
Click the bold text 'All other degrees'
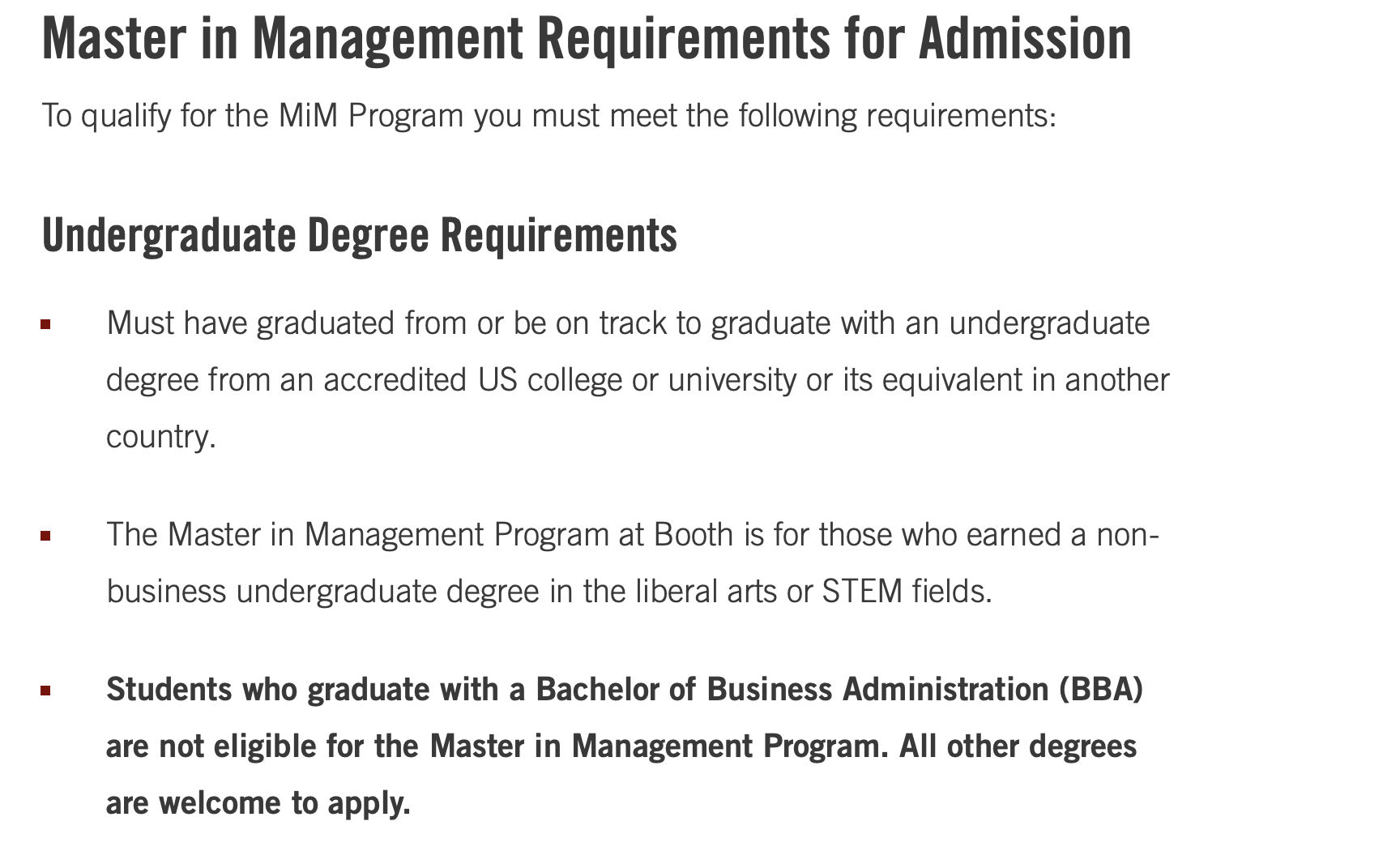1018,746
